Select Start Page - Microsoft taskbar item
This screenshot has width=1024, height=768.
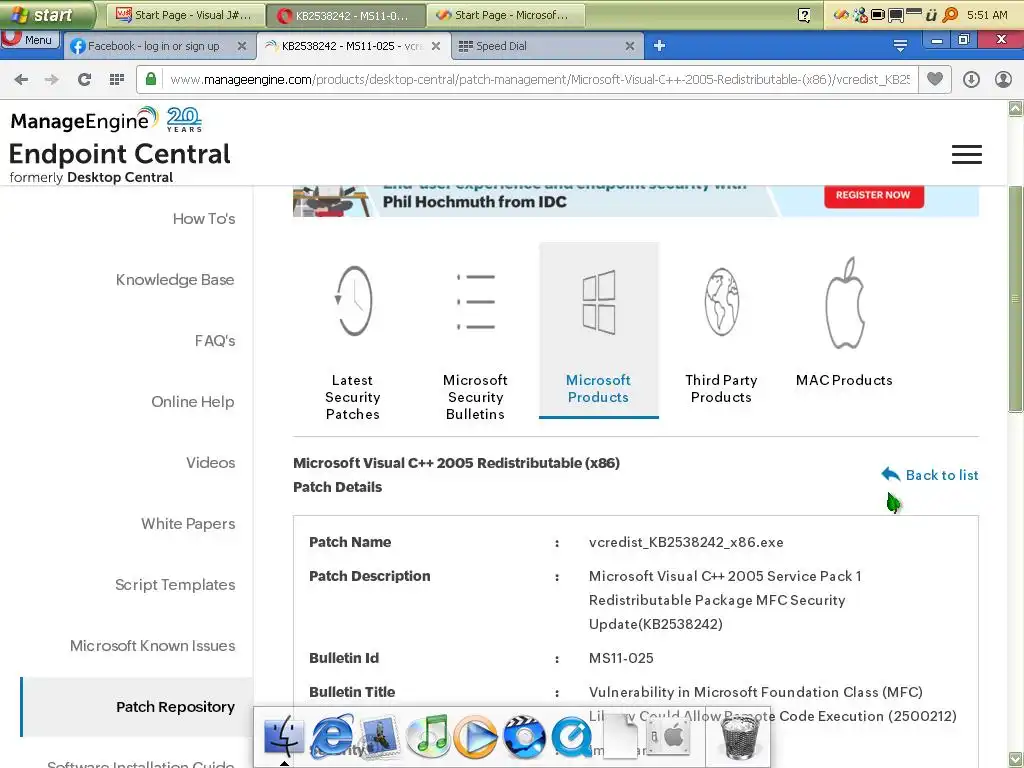(505, 14)
